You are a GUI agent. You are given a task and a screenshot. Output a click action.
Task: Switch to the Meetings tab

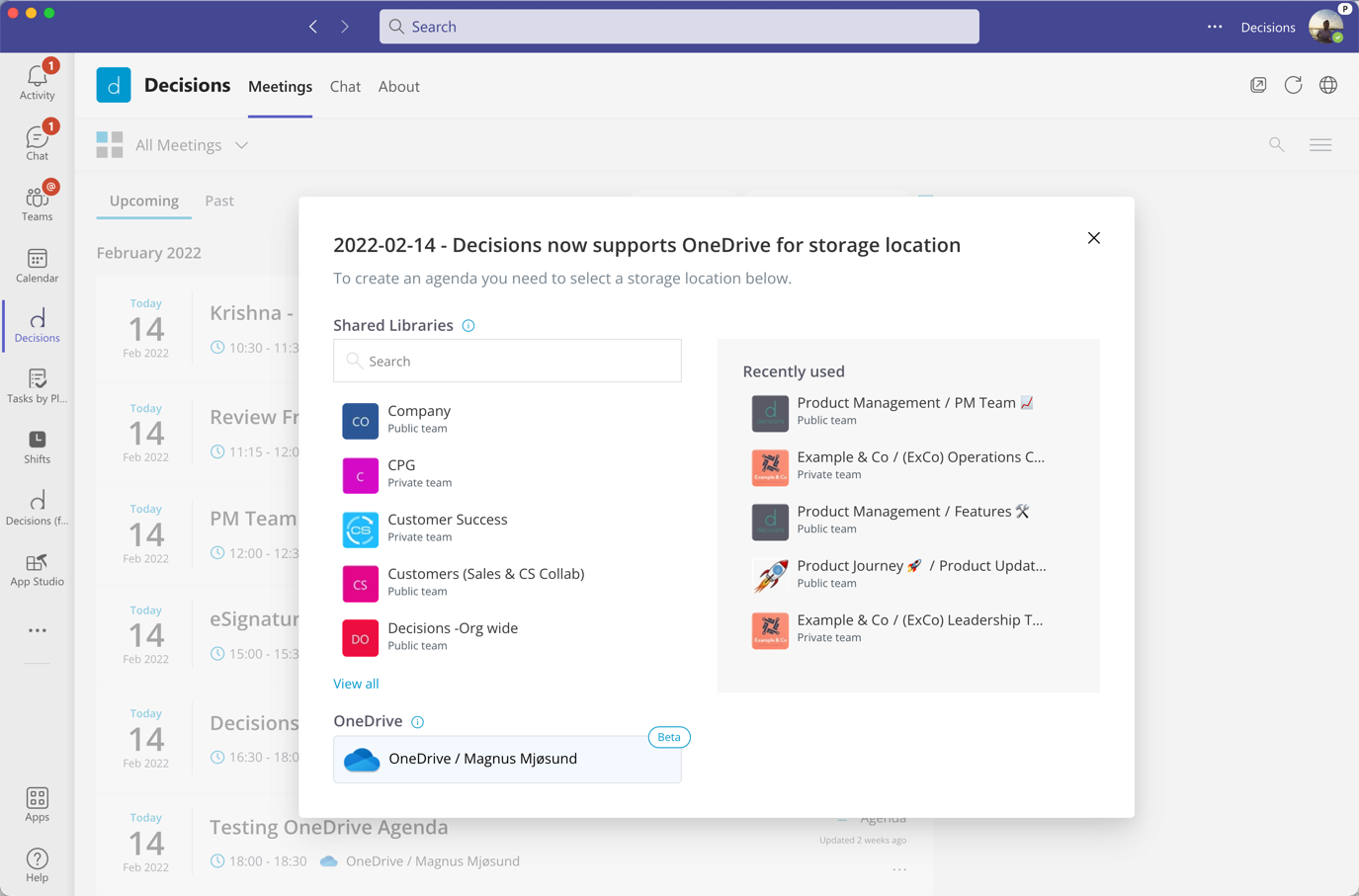(280, 87)
